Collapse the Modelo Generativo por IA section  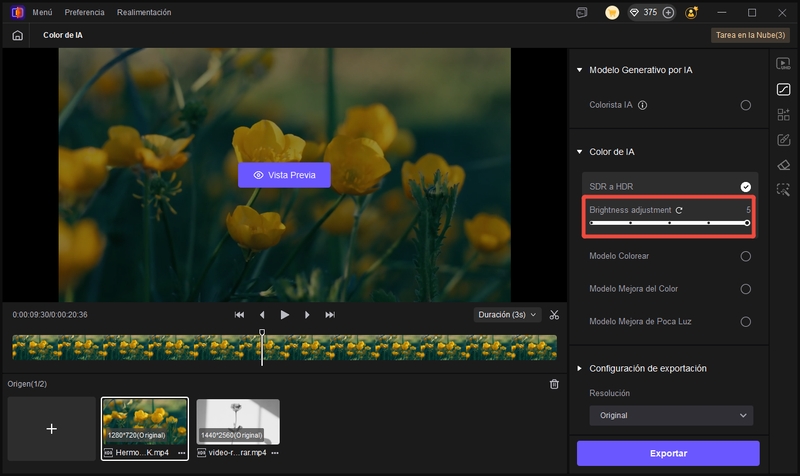[x=579, y=70]
